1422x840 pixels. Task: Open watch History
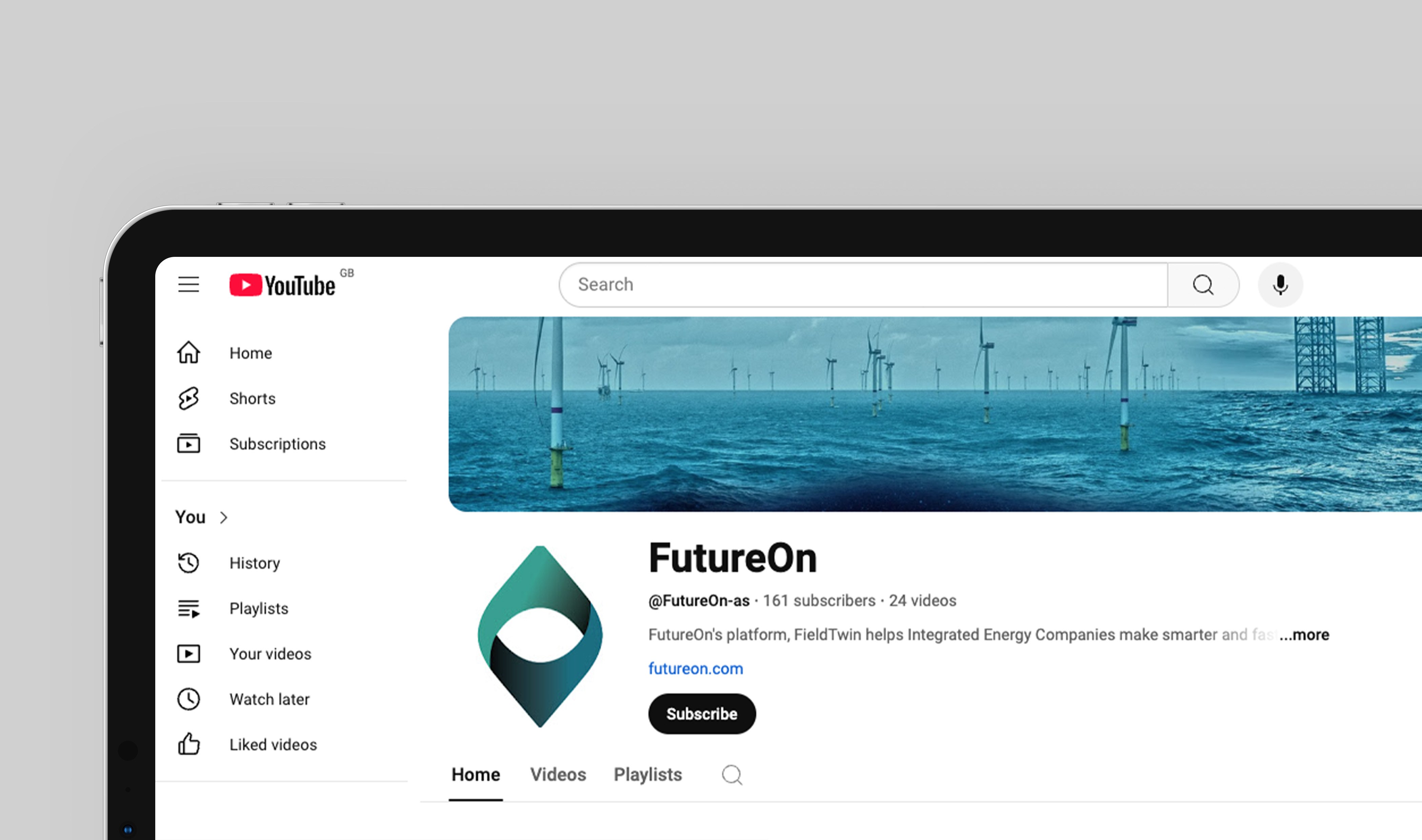coord(254,563)
